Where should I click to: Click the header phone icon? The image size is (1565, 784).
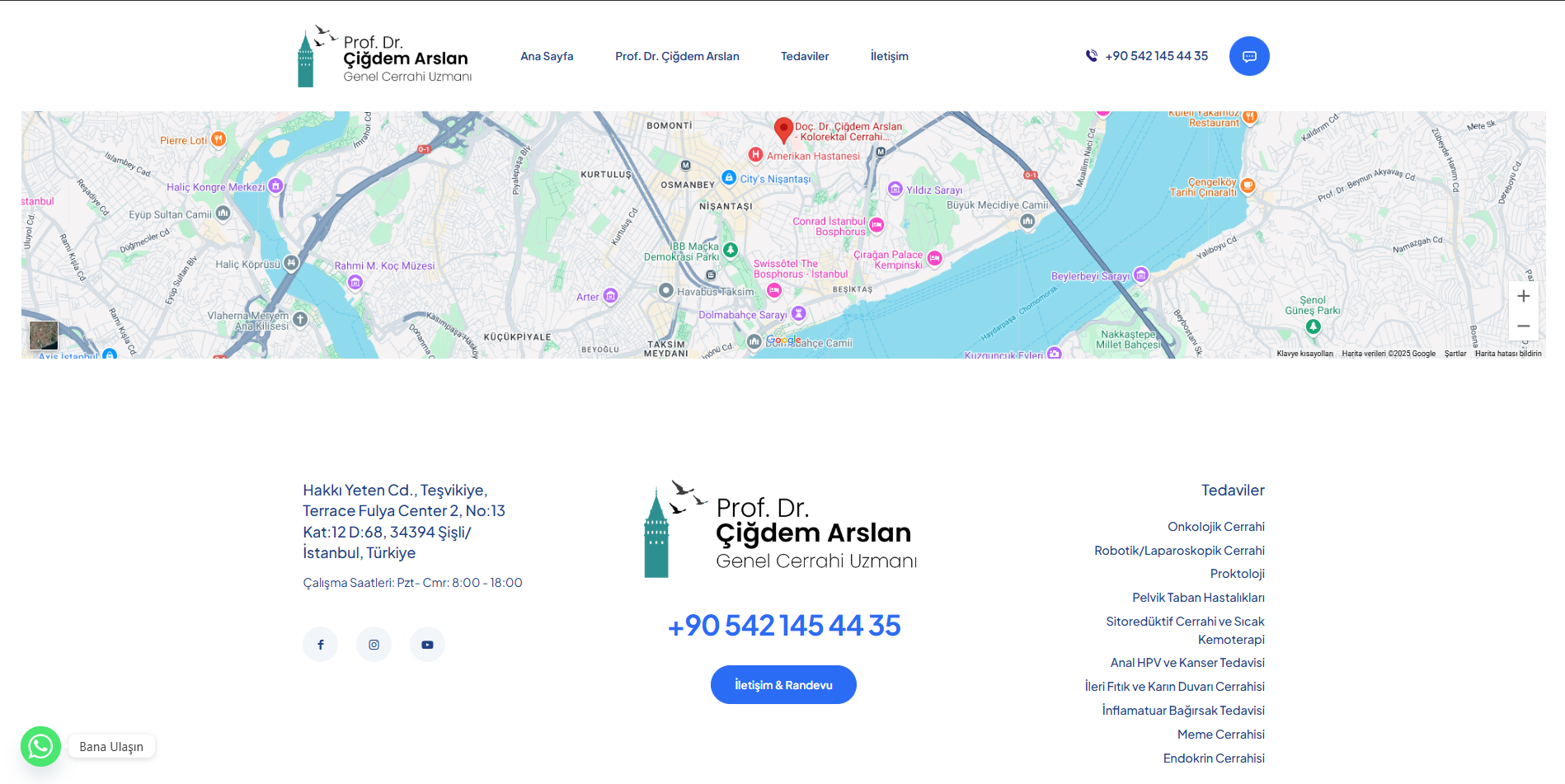click(1092, 56)
